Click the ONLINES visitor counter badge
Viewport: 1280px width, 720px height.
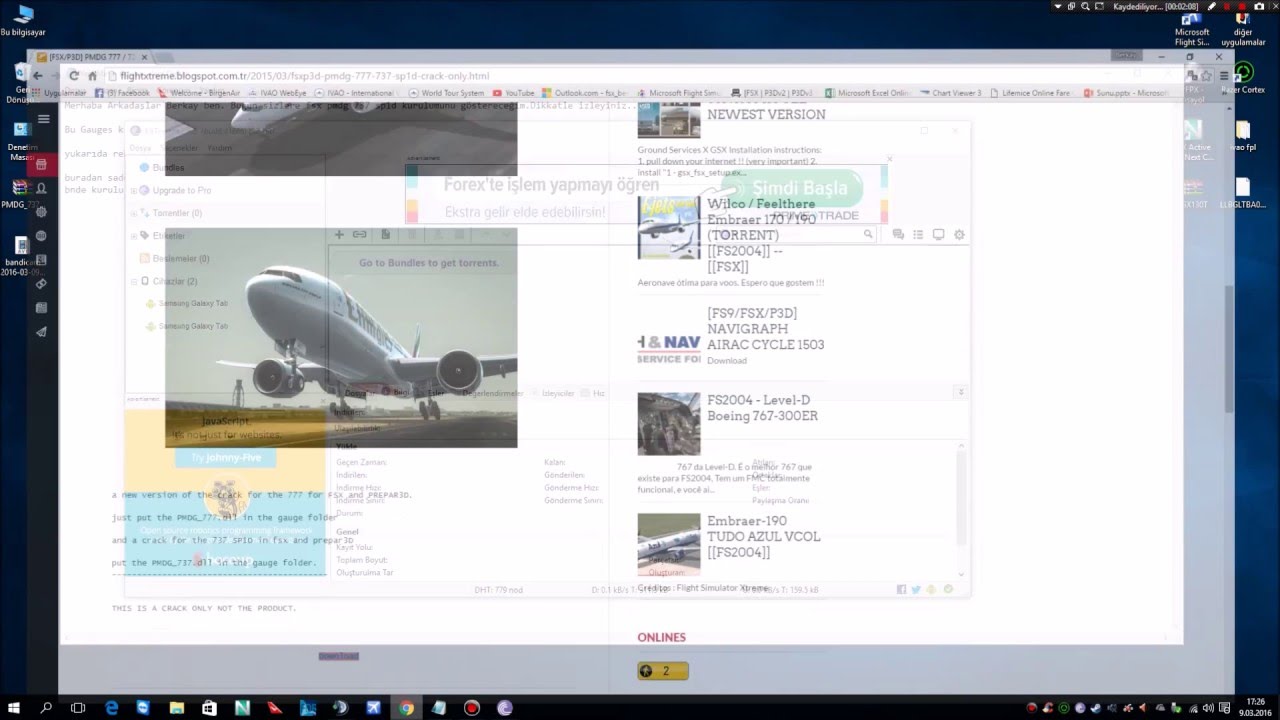[x=663, y=671]
